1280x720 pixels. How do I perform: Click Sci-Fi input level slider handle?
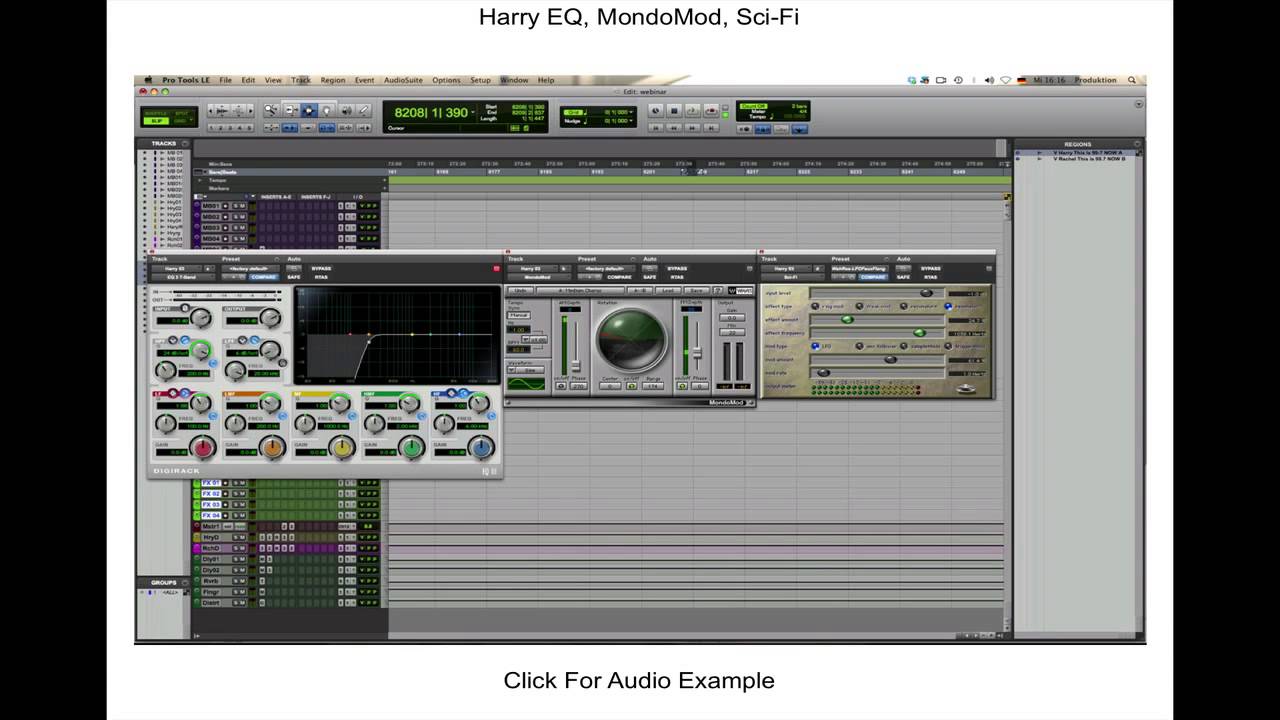(x=926, y=293)
